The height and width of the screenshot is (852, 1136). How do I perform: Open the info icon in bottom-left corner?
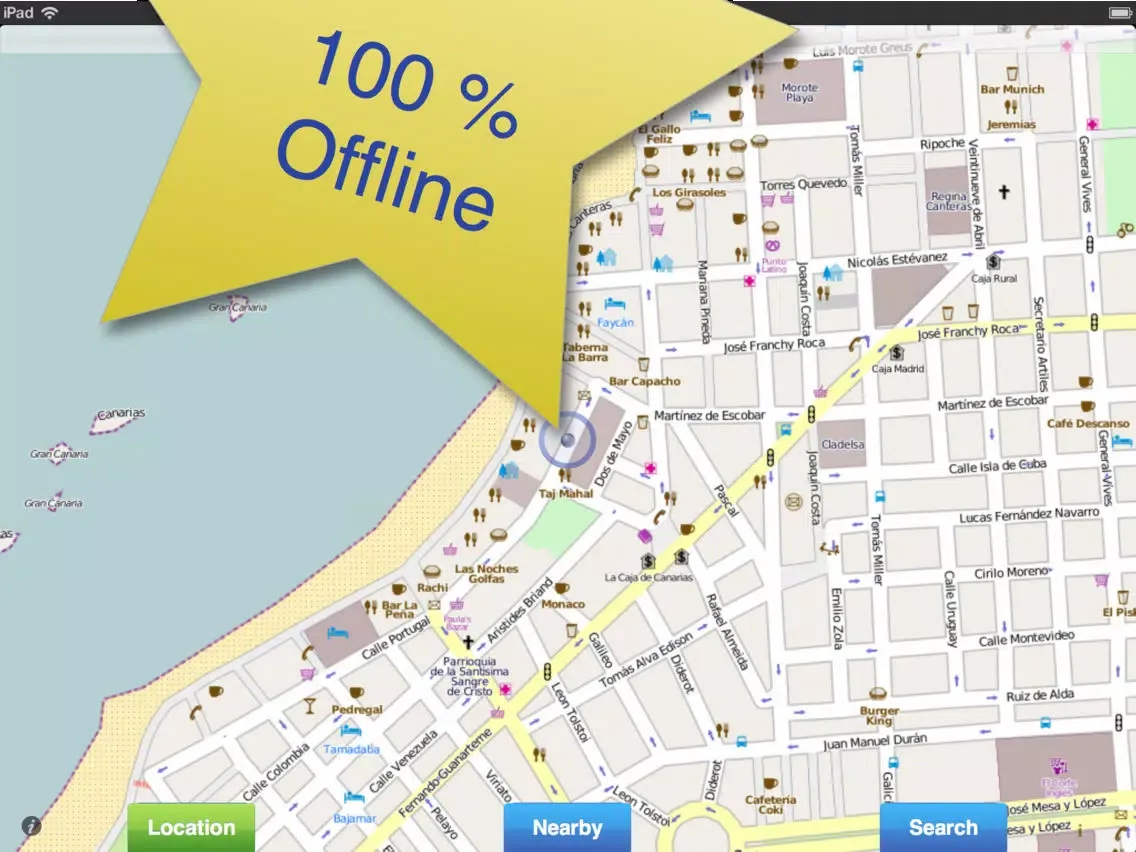pos(31,825)
